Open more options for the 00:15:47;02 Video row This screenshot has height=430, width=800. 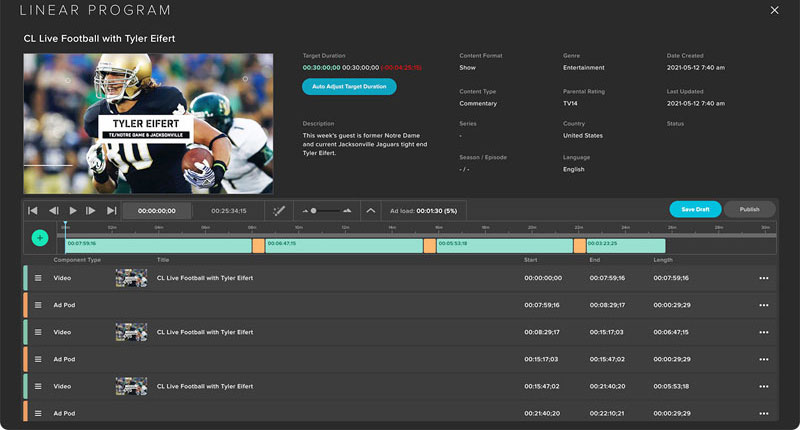tap(764, 386)
